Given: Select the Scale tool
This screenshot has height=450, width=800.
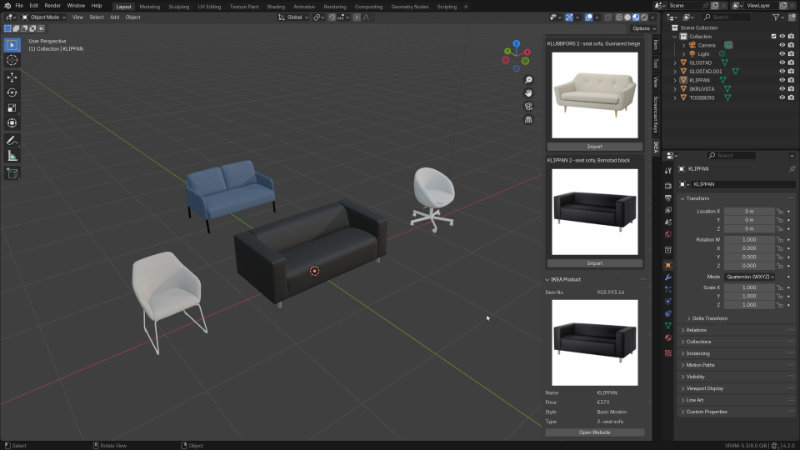Looking at the screenshot, I should pos(12,108).
